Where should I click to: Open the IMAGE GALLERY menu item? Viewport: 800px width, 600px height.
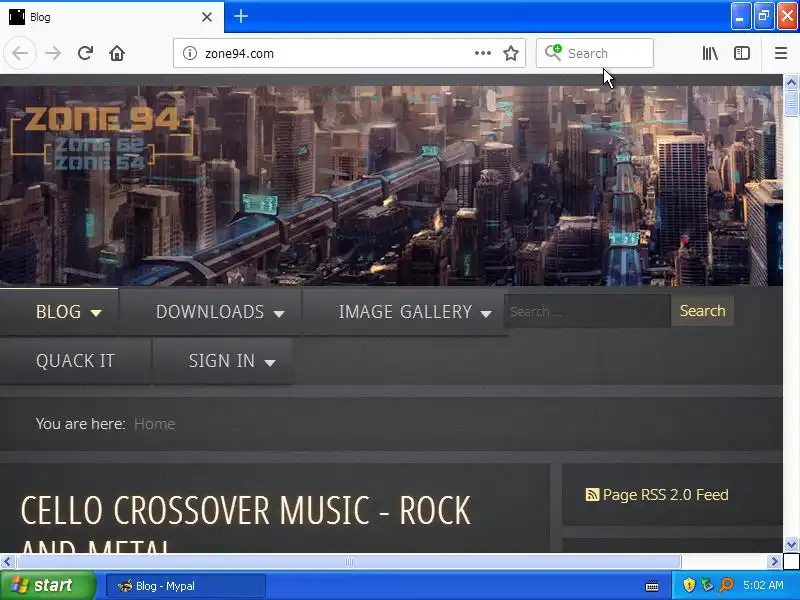[x=405, y=312]
